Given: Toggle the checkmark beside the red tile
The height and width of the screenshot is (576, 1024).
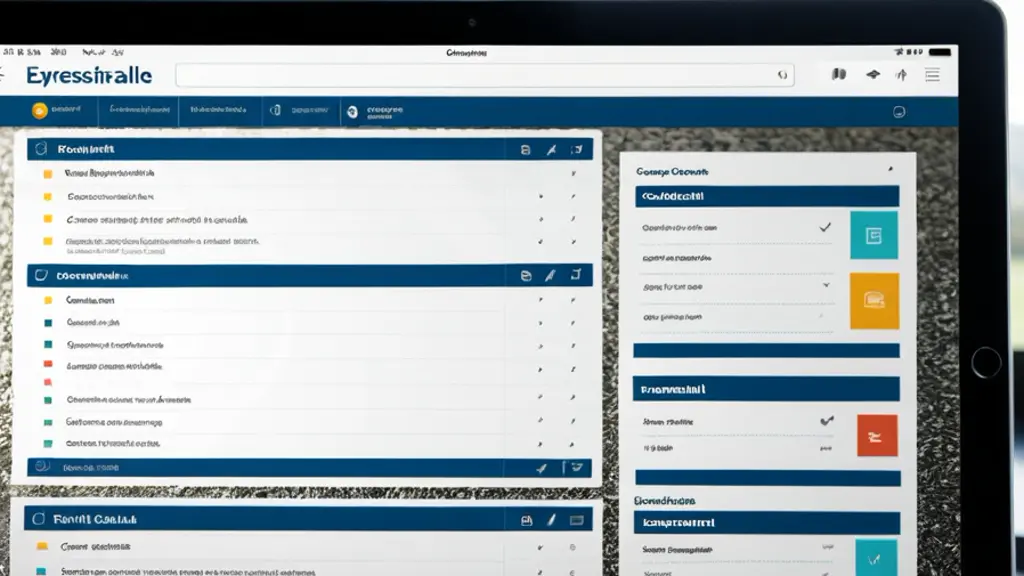Looking at the screenshot, I should pyautogui.click(x=827, y=421).
